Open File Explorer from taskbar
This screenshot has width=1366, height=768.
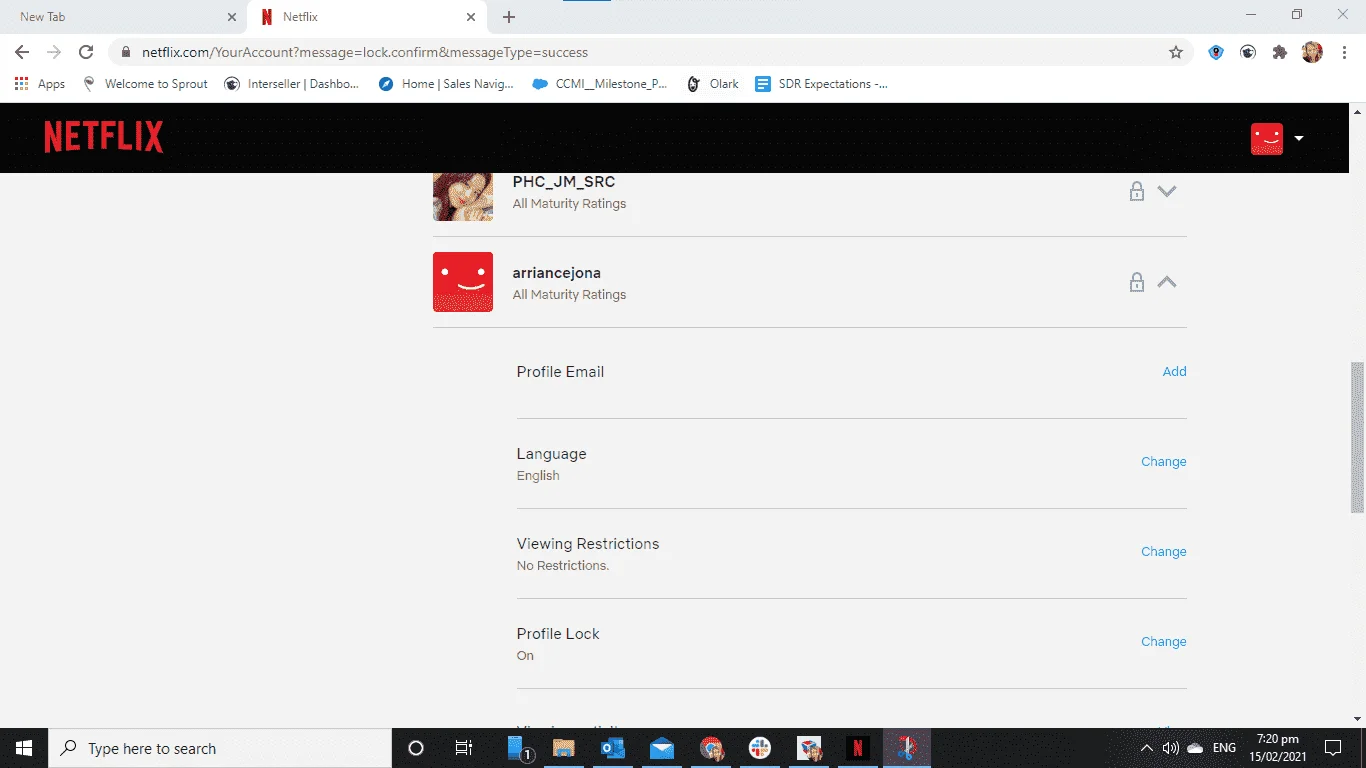pos(564,748)
